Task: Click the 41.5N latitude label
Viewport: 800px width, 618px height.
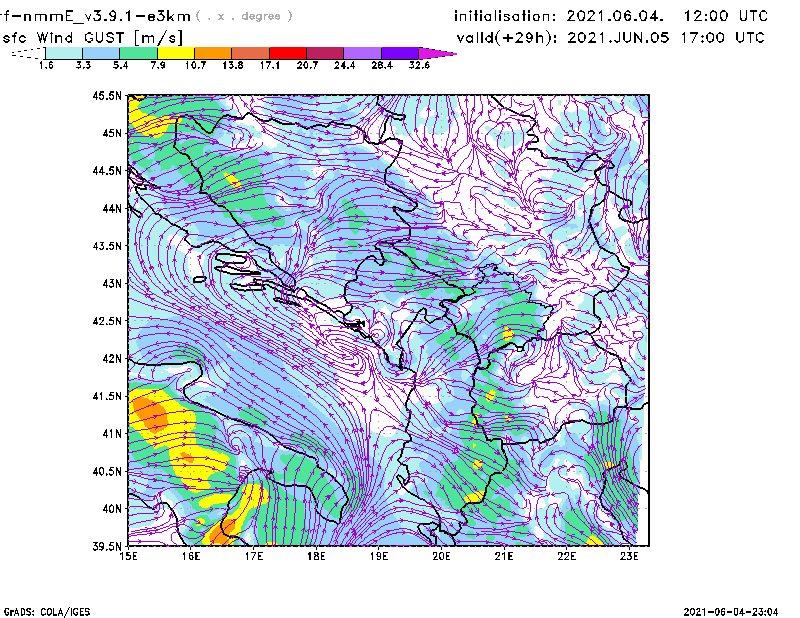Action: tap(107, 396)
